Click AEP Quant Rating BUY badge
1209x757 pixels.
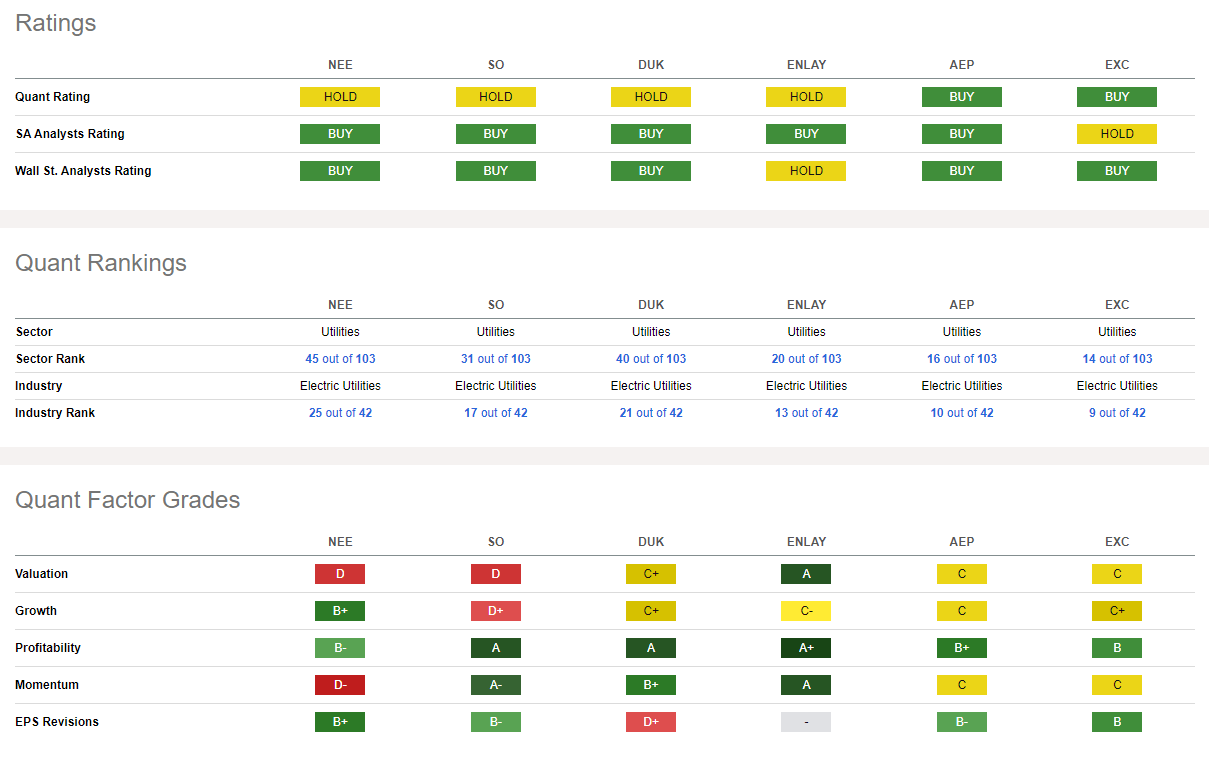coord(961,97)
